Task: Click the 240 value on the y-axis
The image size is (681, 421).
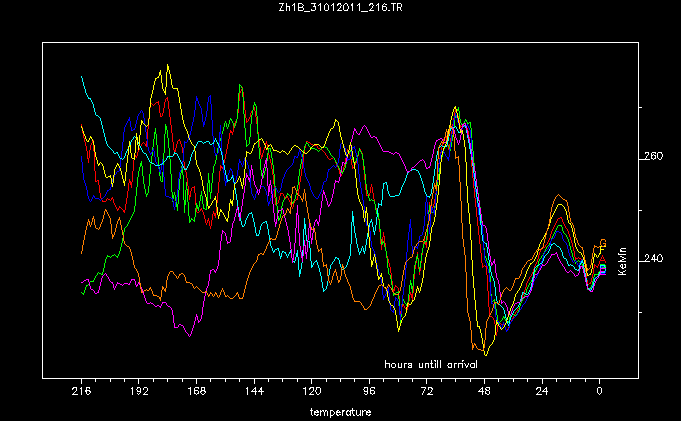Action: (653, 260)
